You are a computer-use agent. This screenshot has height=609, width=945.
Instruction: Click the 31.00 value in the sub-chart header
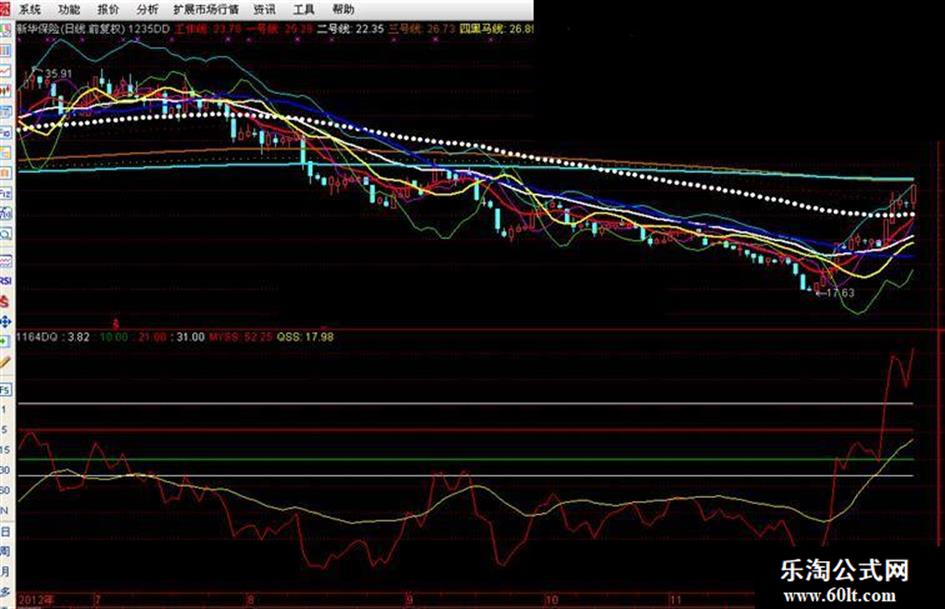[x=190, y=336]
